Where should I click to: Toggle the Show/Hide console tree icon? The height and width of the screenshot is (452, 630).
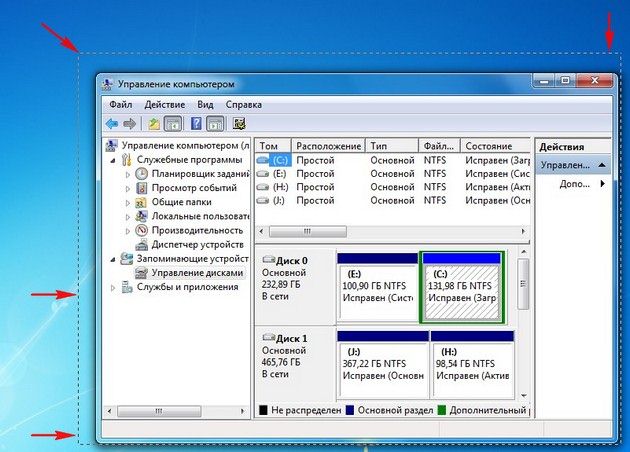(173, 124)
